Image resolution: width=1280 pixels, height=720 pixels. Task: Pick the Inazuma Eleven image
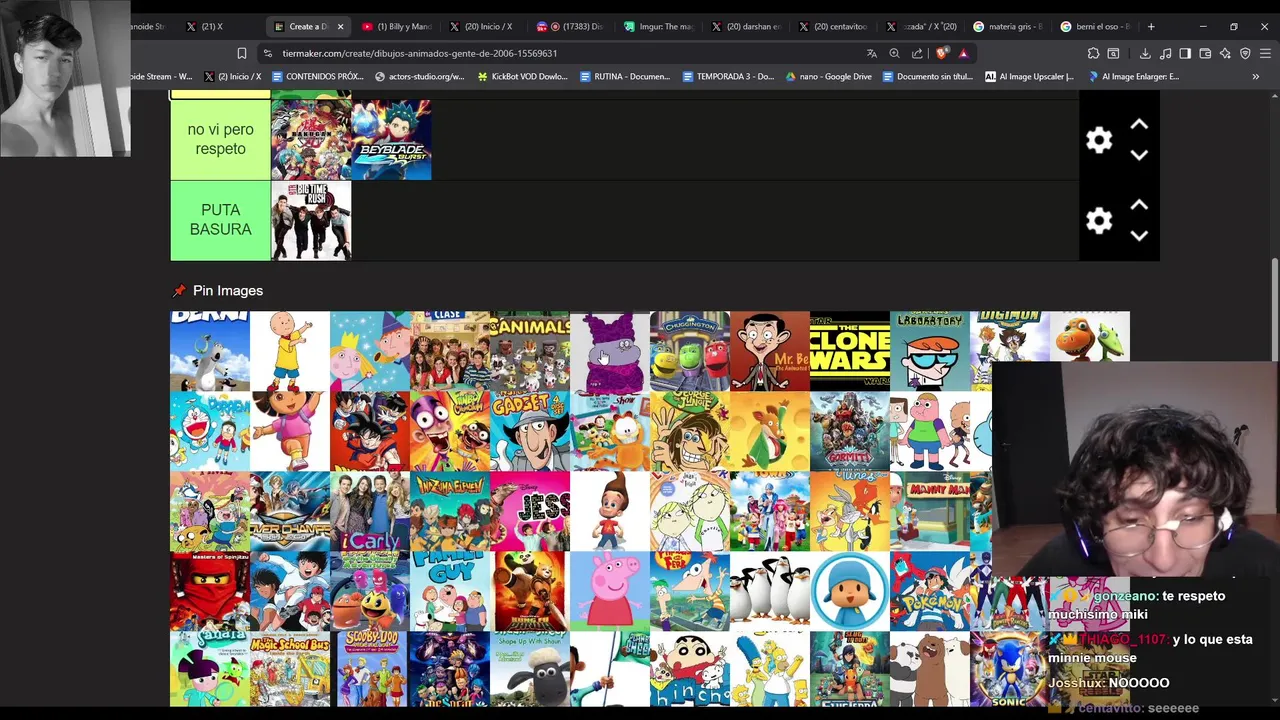[x=450, y=511]
